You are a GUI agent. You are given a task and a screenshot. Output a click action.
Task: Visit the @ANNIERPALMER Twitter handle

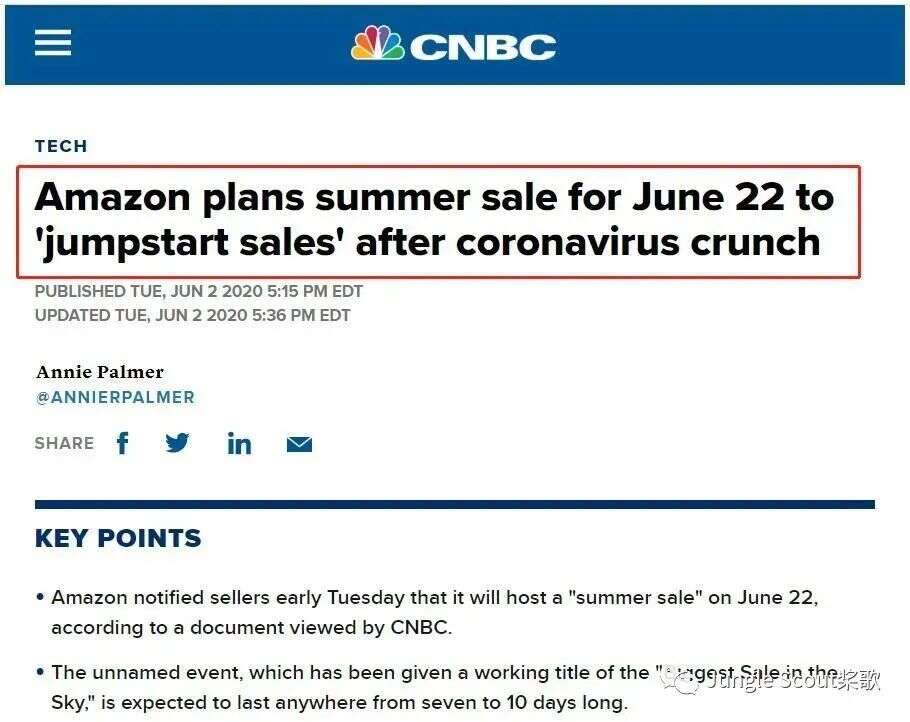click(x=115, y=397)
